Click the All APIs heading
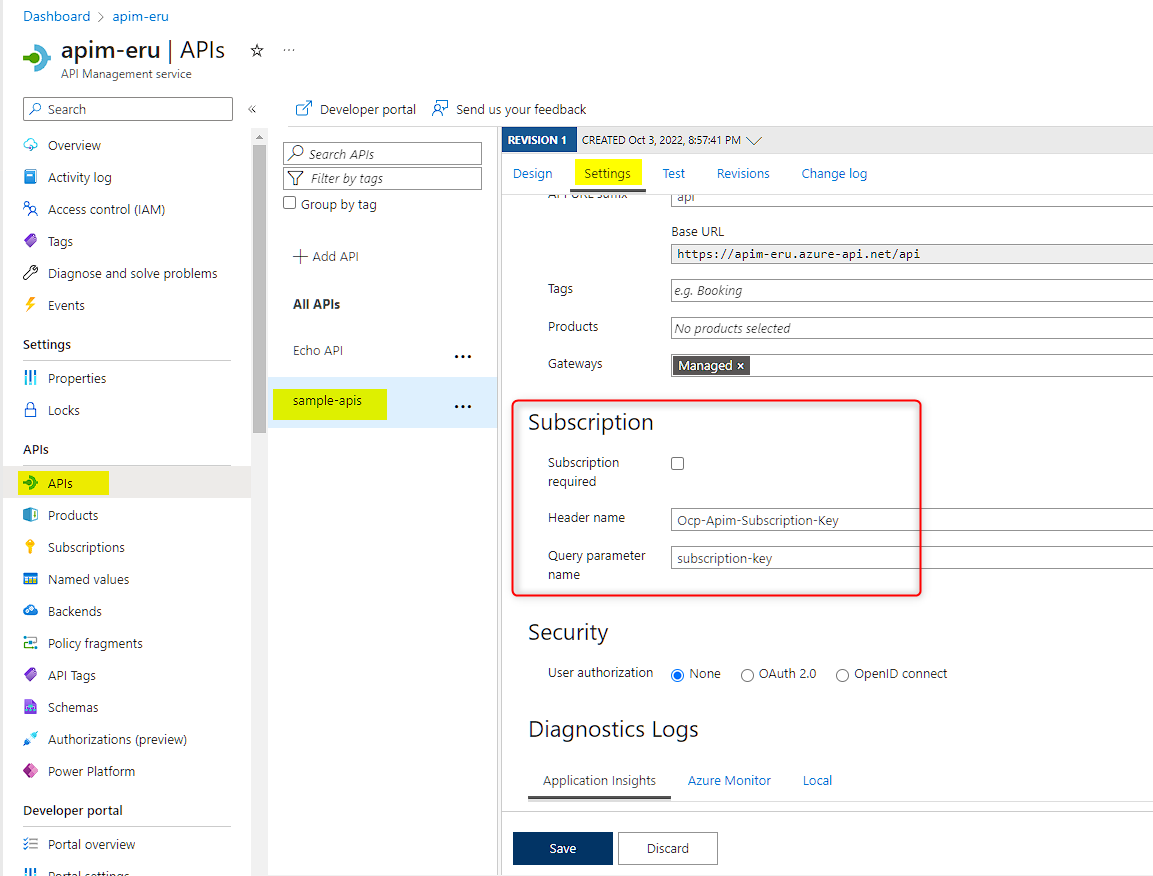The image size is (1153, 876). pyautogui.click(x=316, y=304)
